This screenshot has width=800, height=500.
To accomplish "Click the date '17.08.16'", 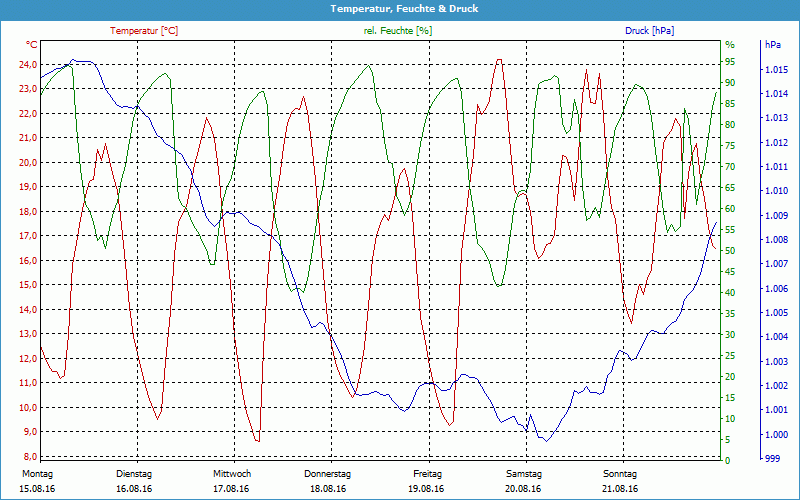I will pos(231,489).
